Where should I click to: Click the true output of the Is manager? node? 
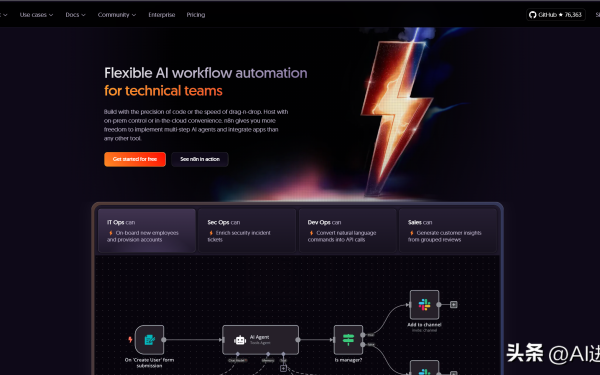pos(363,335)
